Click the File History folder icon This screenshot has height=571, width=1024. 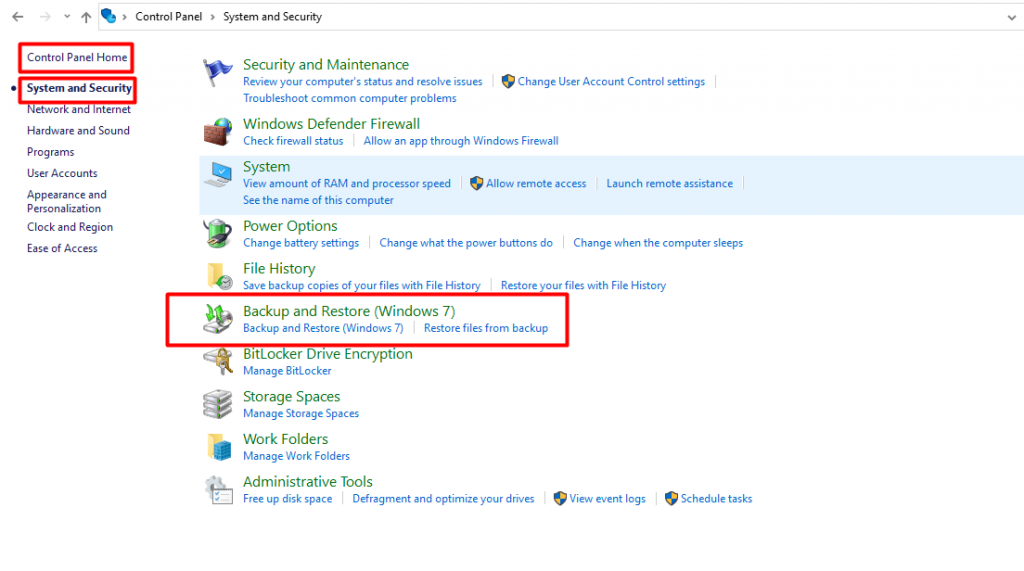click(x=218, y=276)
